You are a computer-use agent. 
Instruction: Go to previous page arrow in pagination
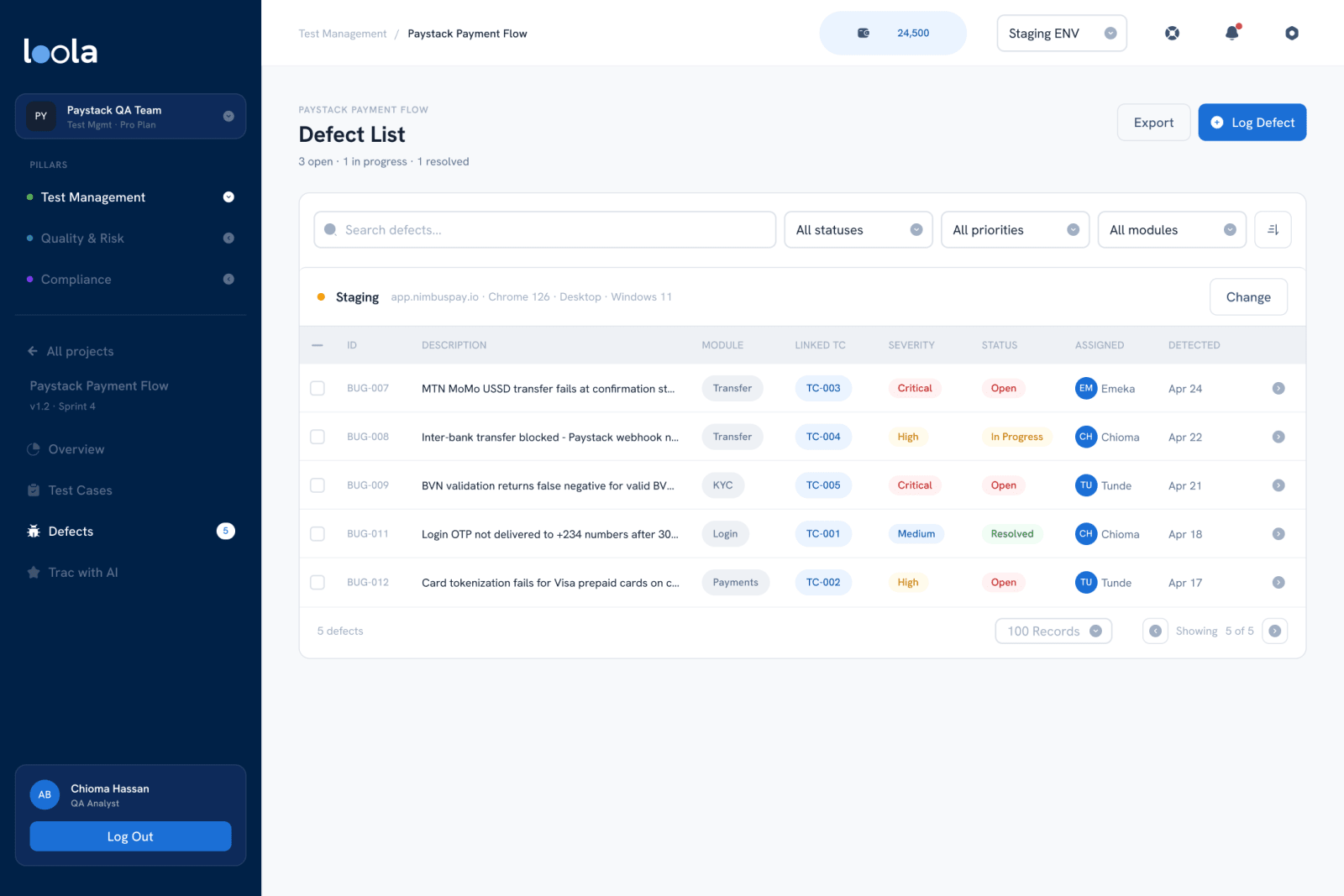point(1155,631)
